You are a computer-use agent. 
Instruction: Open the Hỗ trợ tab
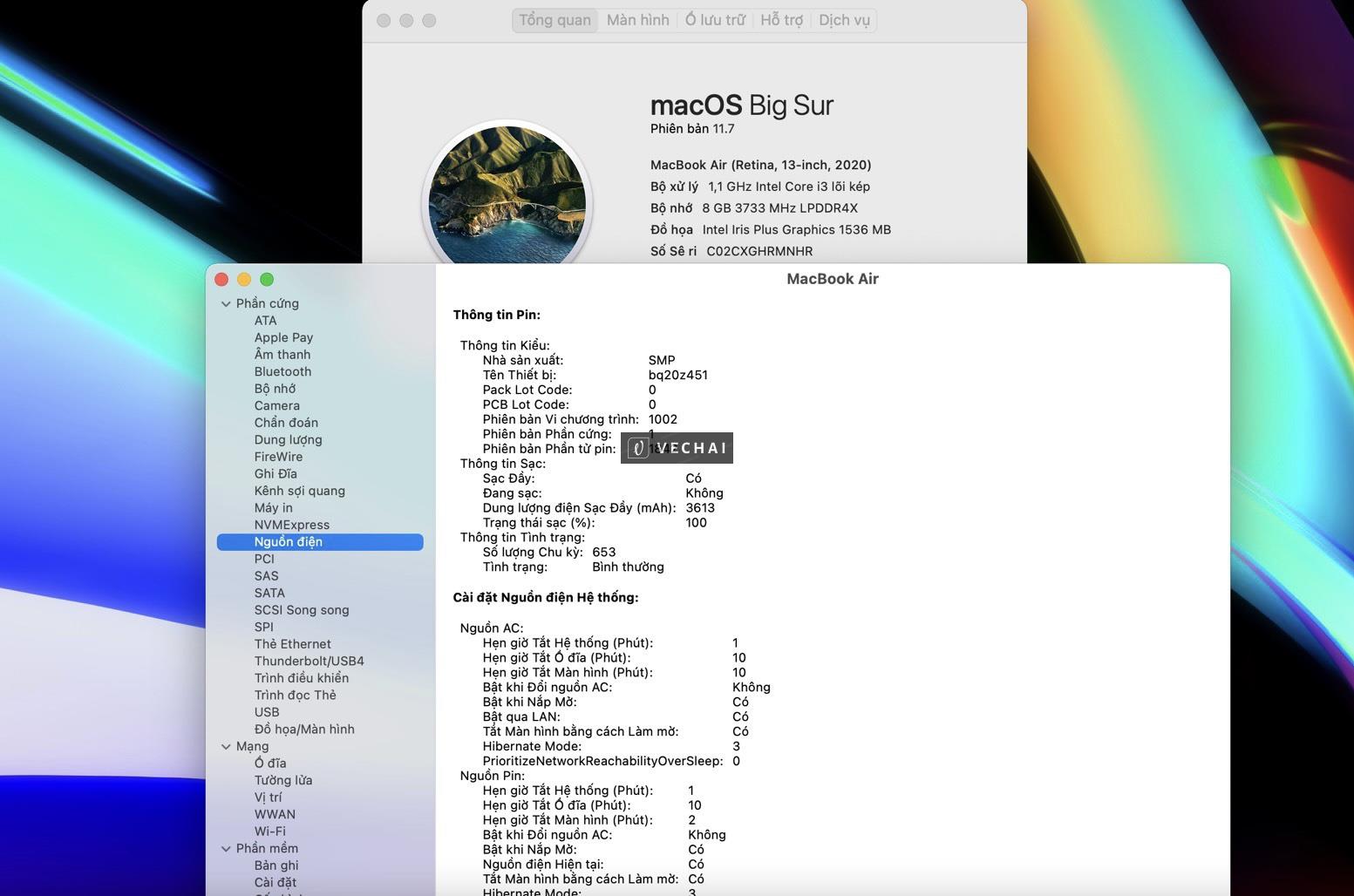point(781,20)
